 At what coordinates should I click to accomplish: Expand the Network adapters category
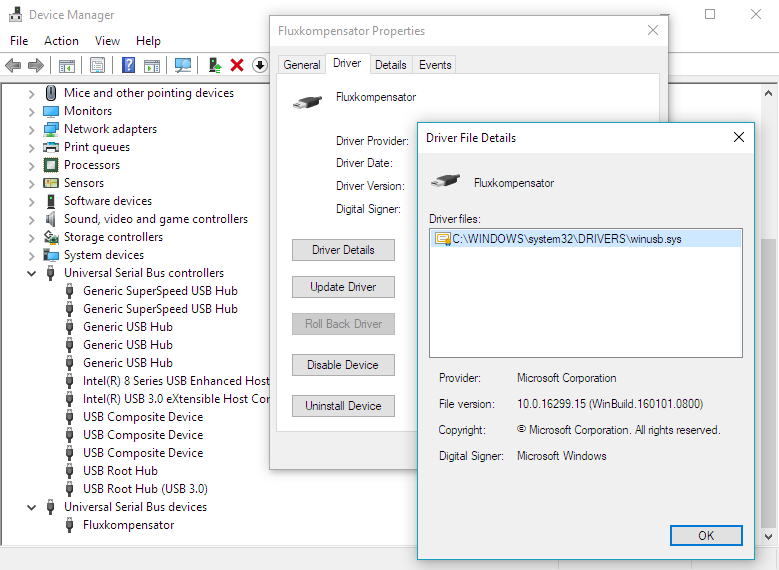31,130
